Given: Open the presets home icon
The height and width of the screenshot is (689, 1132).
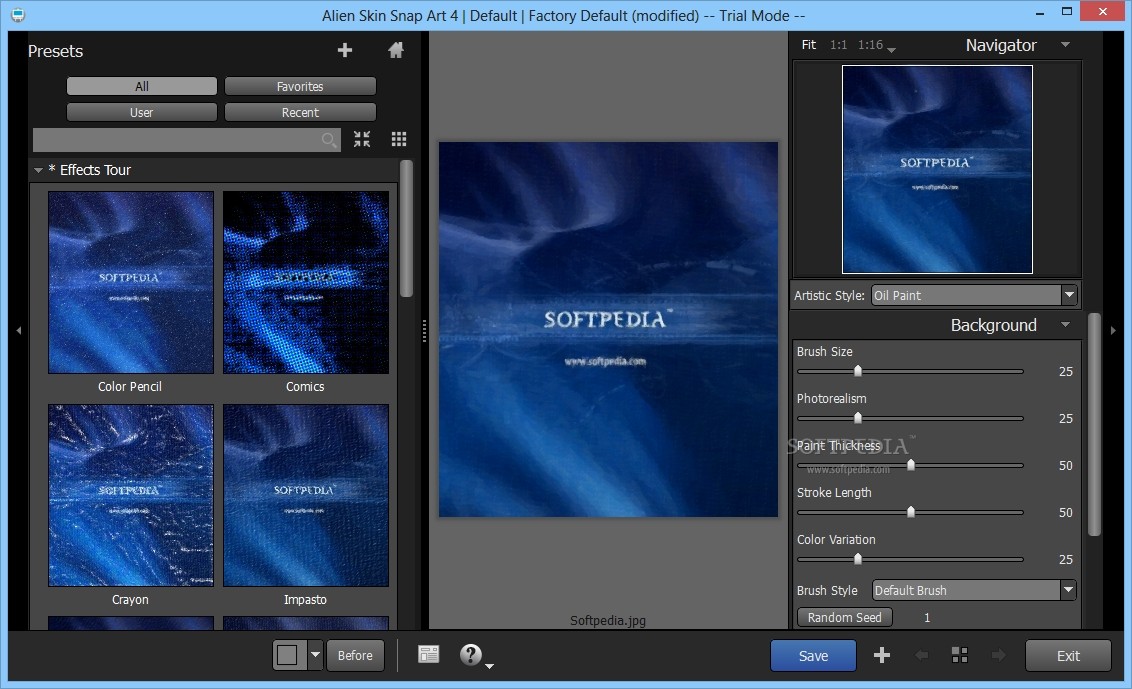Looking at the screenshot, I should click(x=396, y=50).
